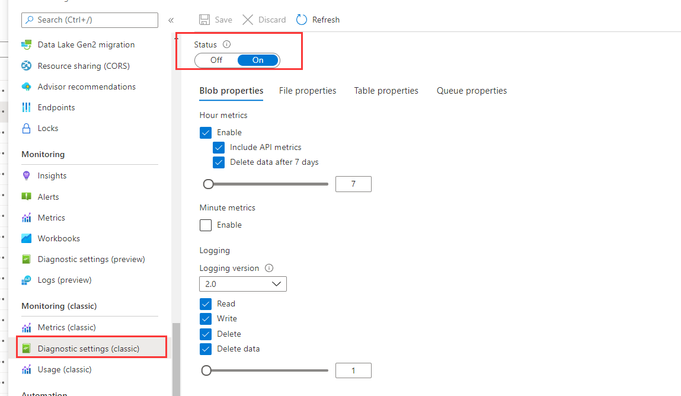Click the Locks padlock icon
The image size is (681, 396).
[26, 128]
